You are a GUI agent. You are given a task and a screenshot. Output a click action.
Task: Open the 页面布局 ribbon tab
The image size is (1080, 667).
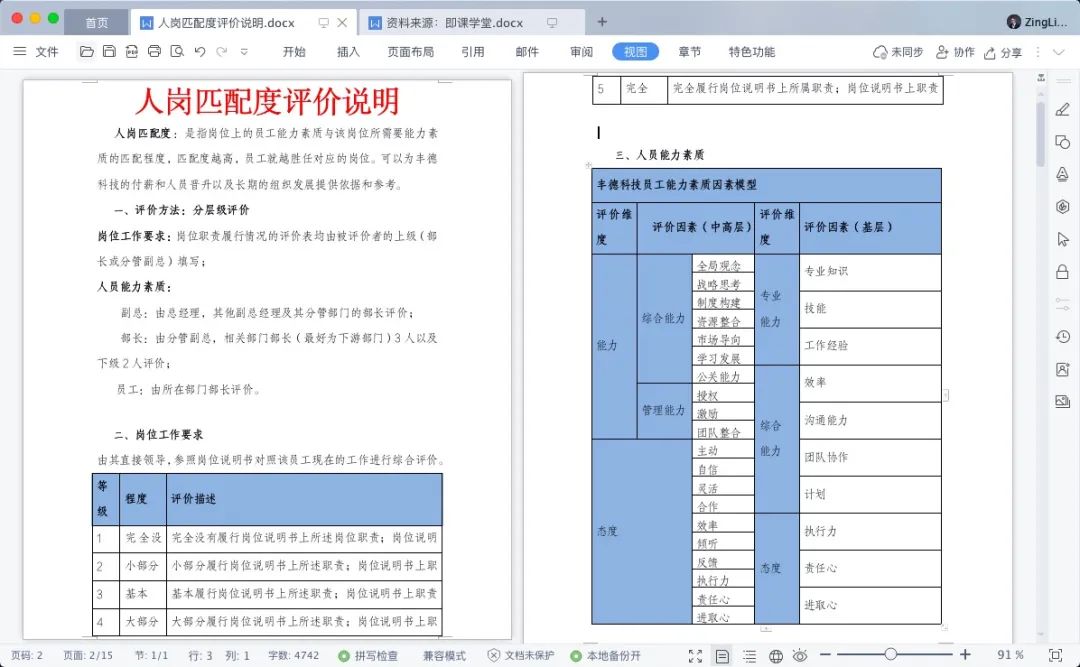[411, 52]
